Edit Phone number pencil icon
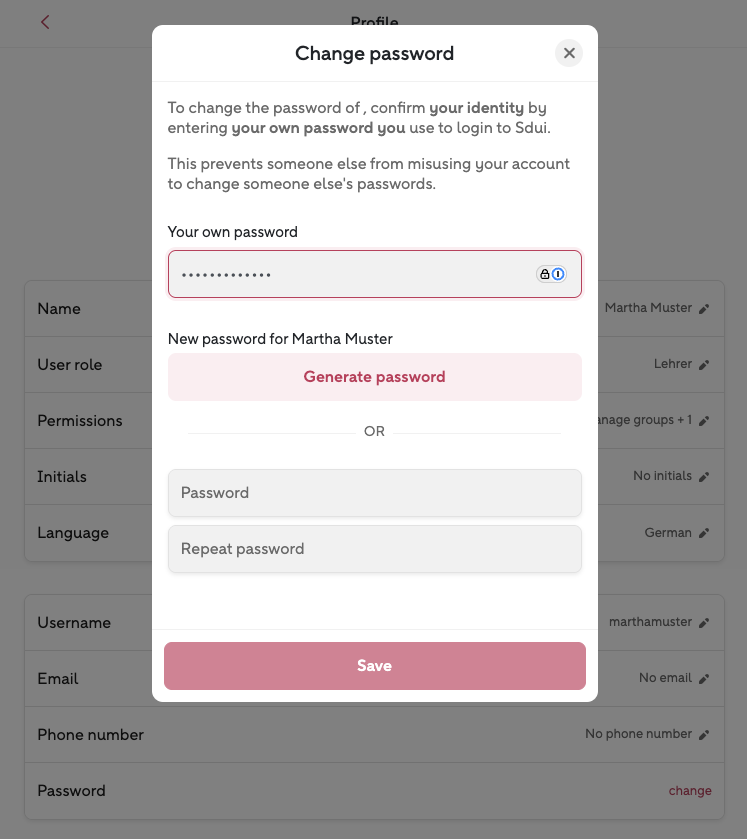747x839 pixels. coord(704,735)
